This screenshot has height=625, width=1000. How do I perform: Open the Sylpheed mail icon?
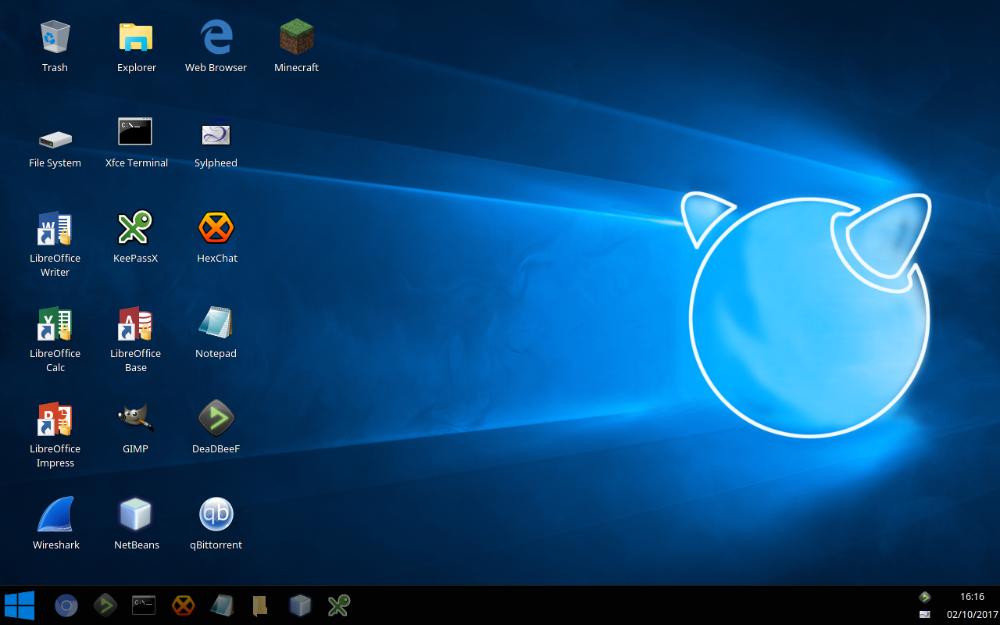[216, 134]
